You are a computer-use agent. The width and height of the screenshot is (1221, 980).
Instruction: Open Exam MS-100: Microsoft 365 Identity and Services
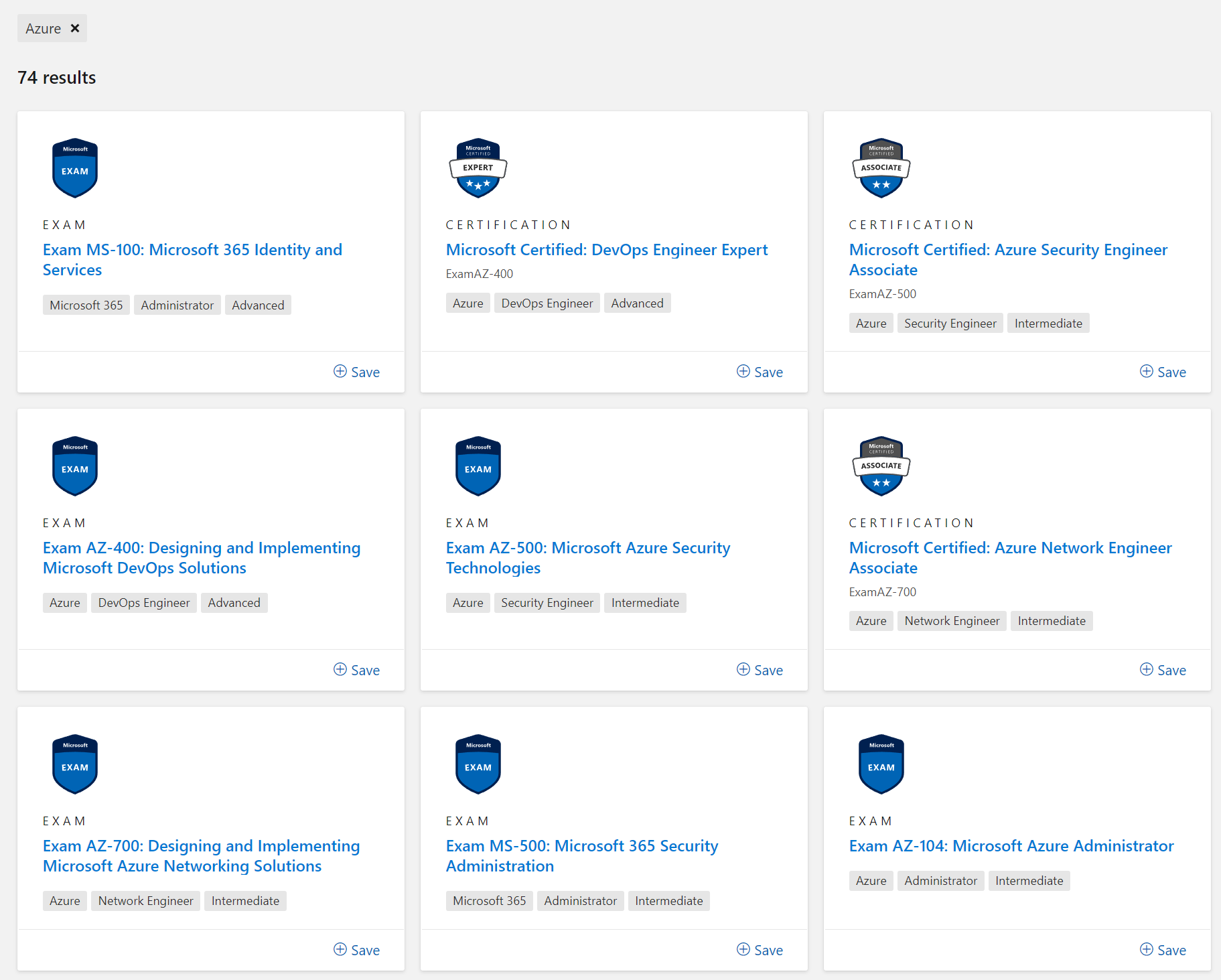[x=193, y=260]
